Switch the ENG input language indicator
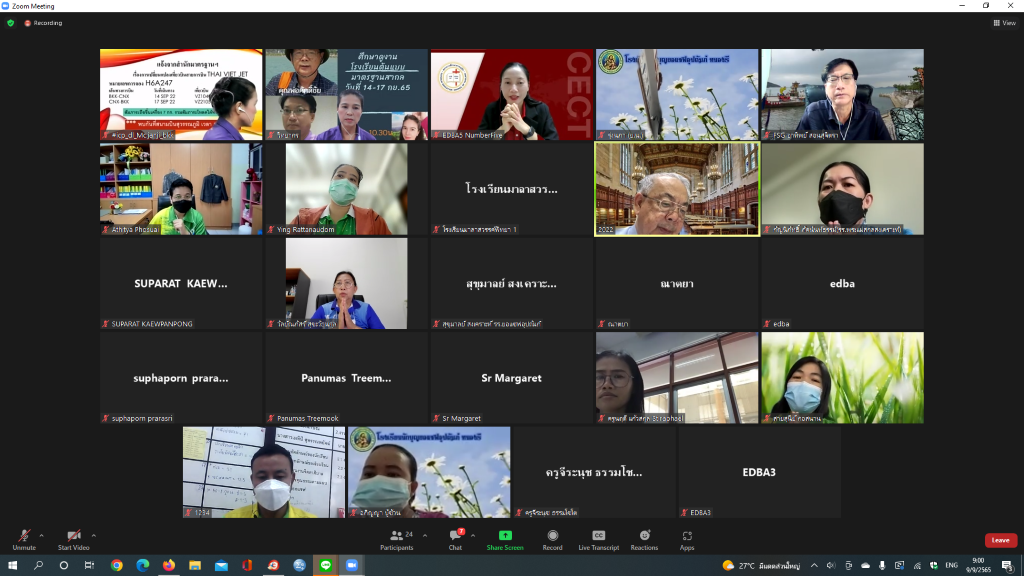 pyautogui.click(x=952, y=566)
